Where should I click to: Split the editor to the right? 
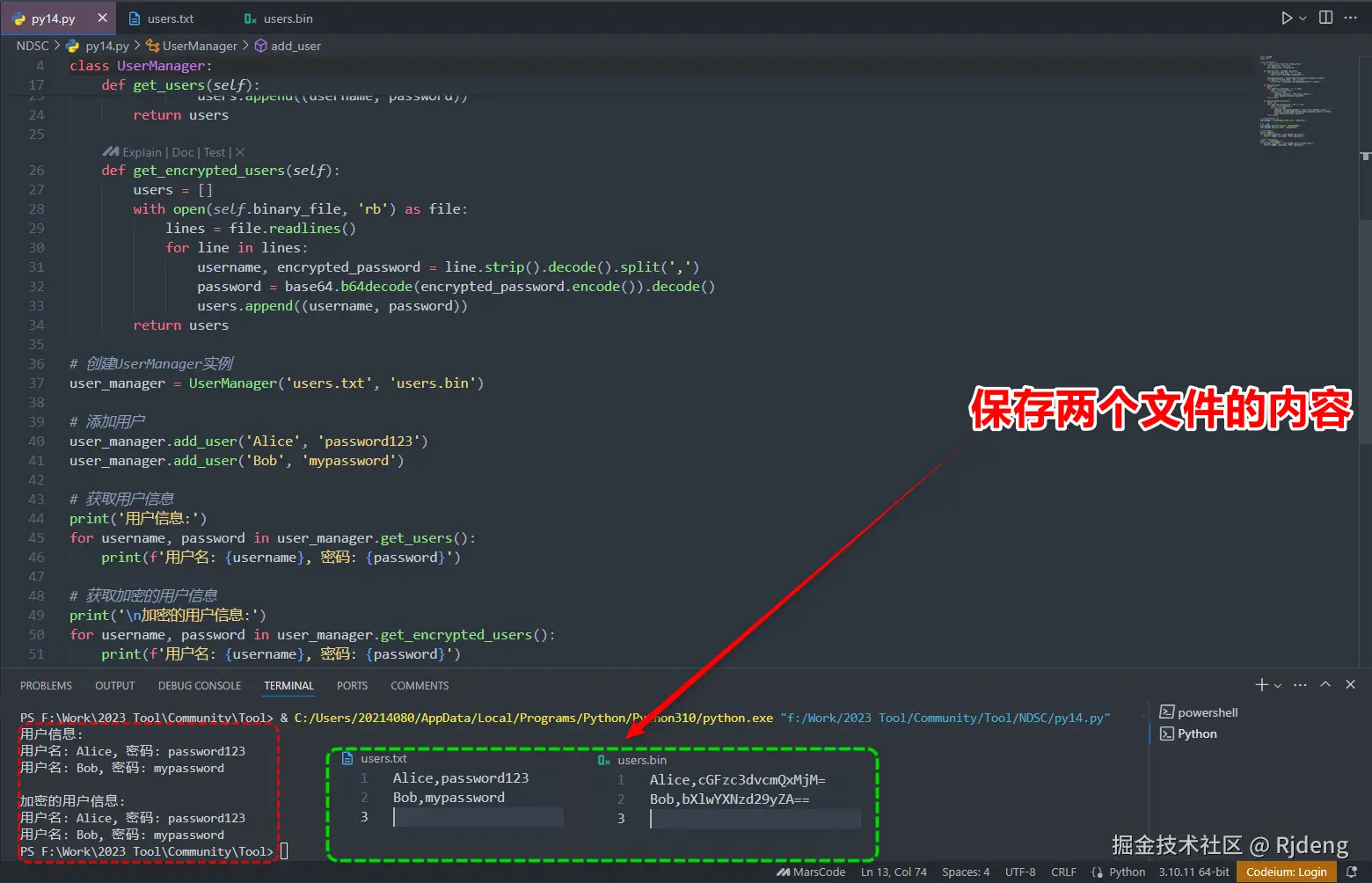pyautogui.click(x=1325, y=18)
